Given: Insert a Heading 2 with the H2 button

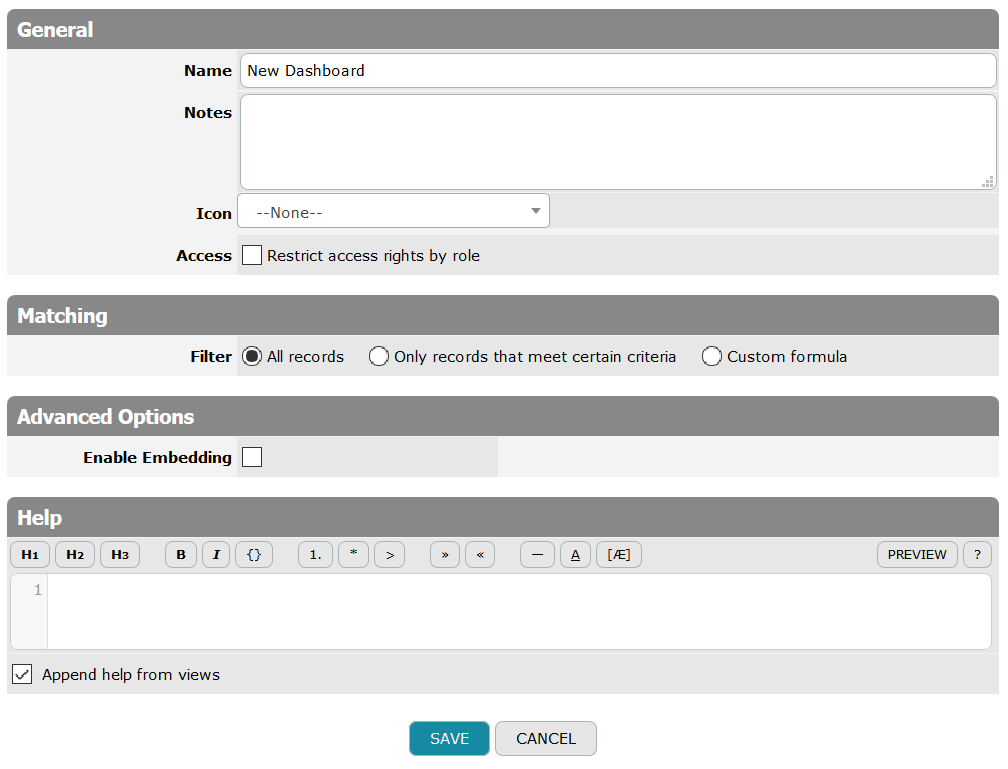Looking at the screenshot, I should tap(75, 555).
